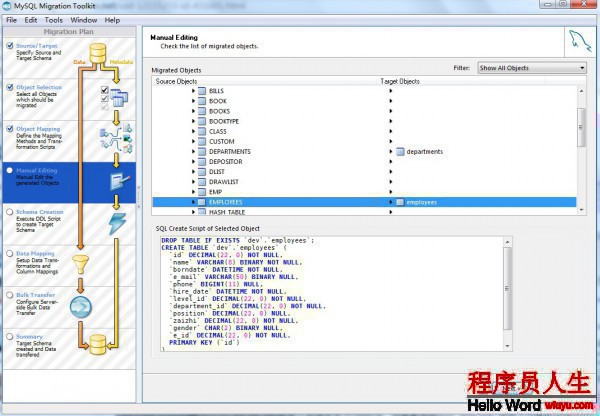Click the MySQL dolphin logo
This screenshot has height=416, width=600.
coord(580,41)
